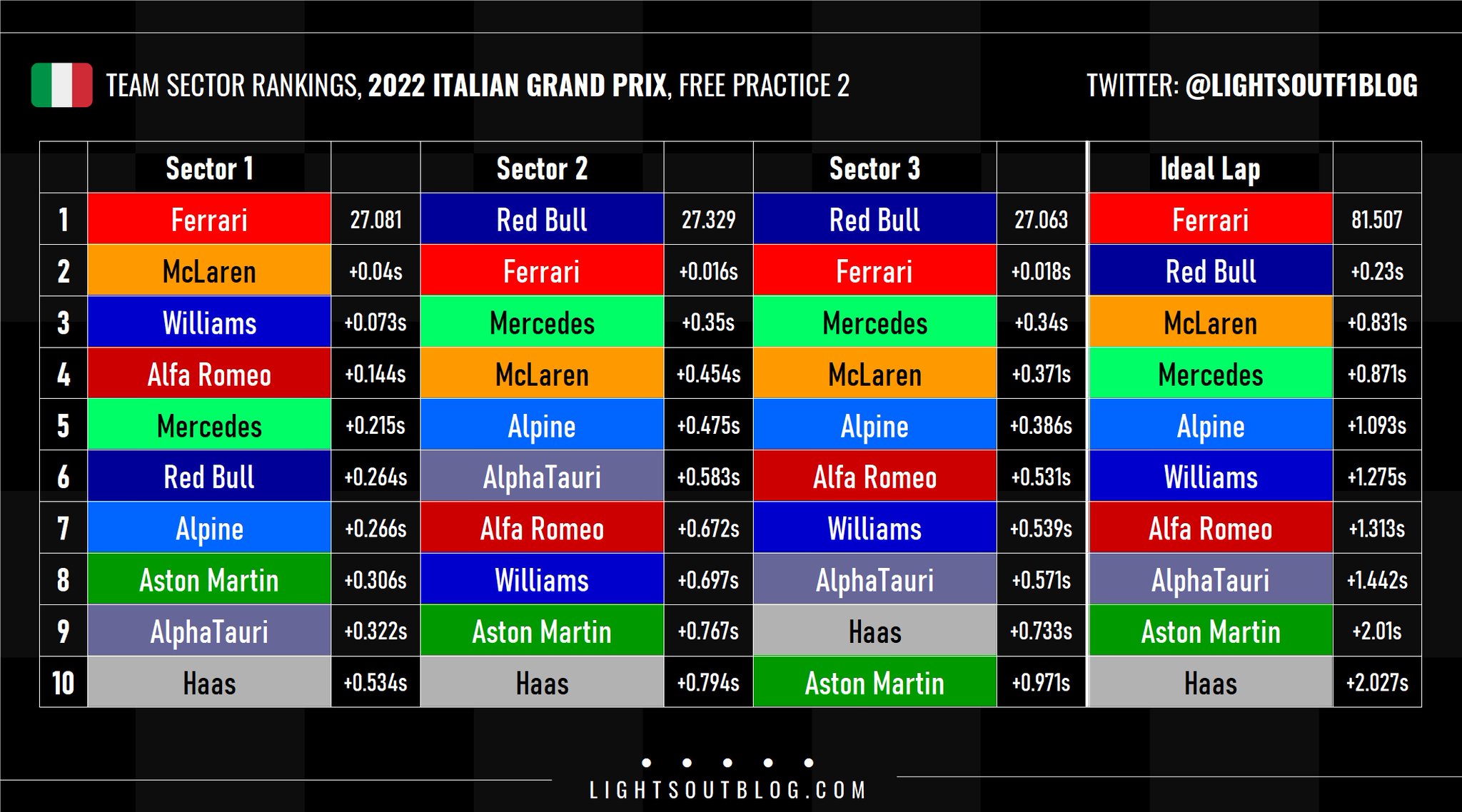
Task: Click the Williams cell under Sector 1
Action: coord(209,323)
